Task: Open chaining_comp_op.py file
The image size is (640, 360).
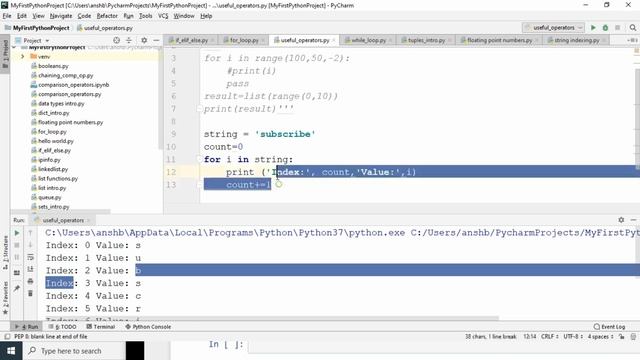Action: click(65, 76)
